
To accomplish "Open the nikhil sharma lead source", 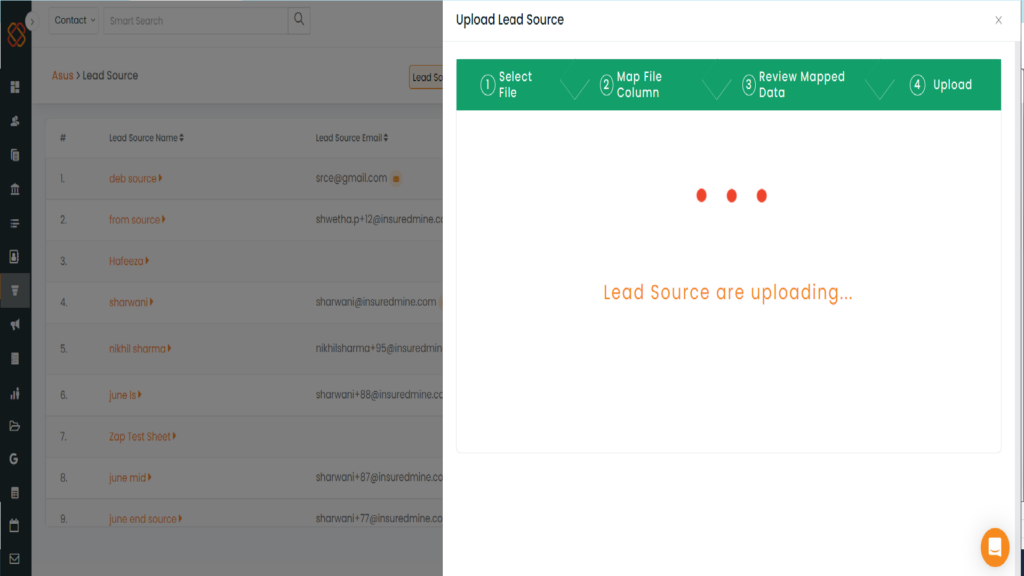I will coord(140,348).
